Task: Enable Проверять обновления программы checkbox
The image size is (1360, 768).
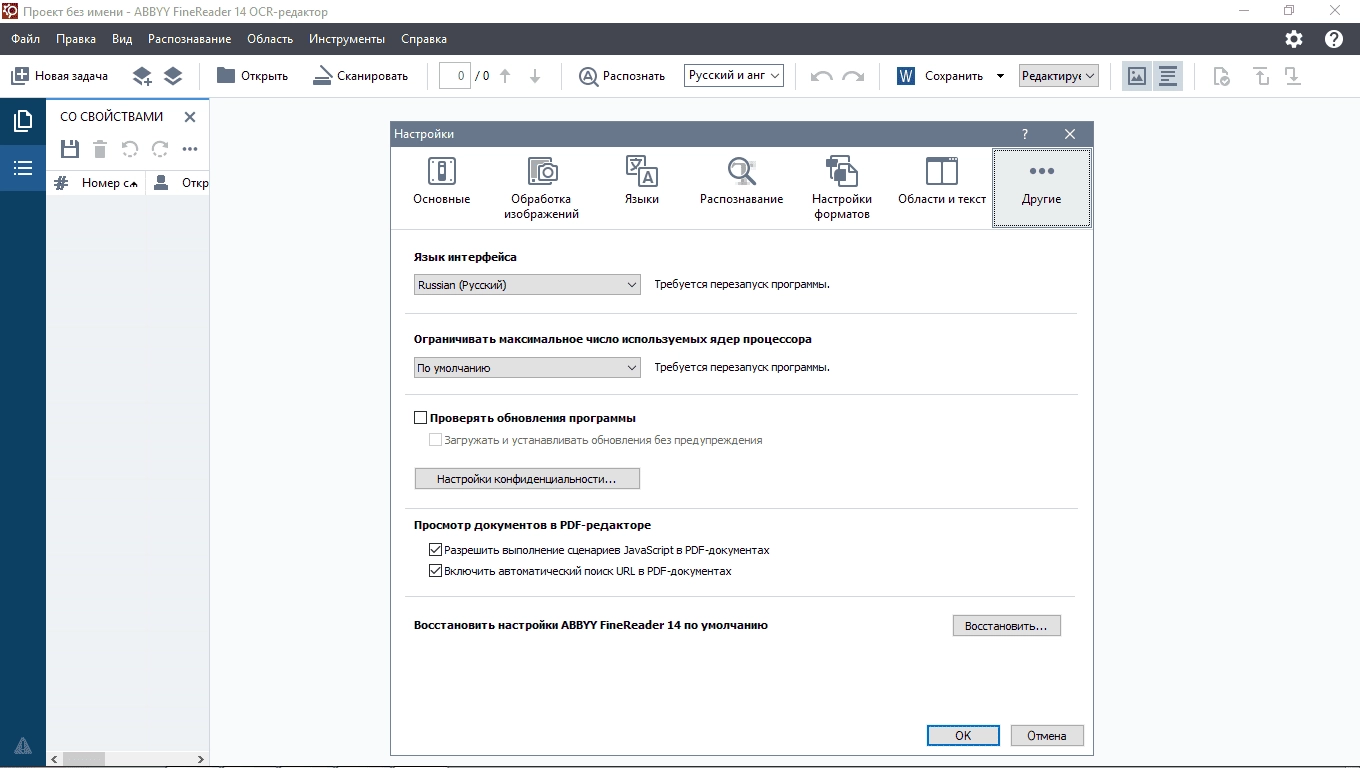Action: click(x=421, y=418)
